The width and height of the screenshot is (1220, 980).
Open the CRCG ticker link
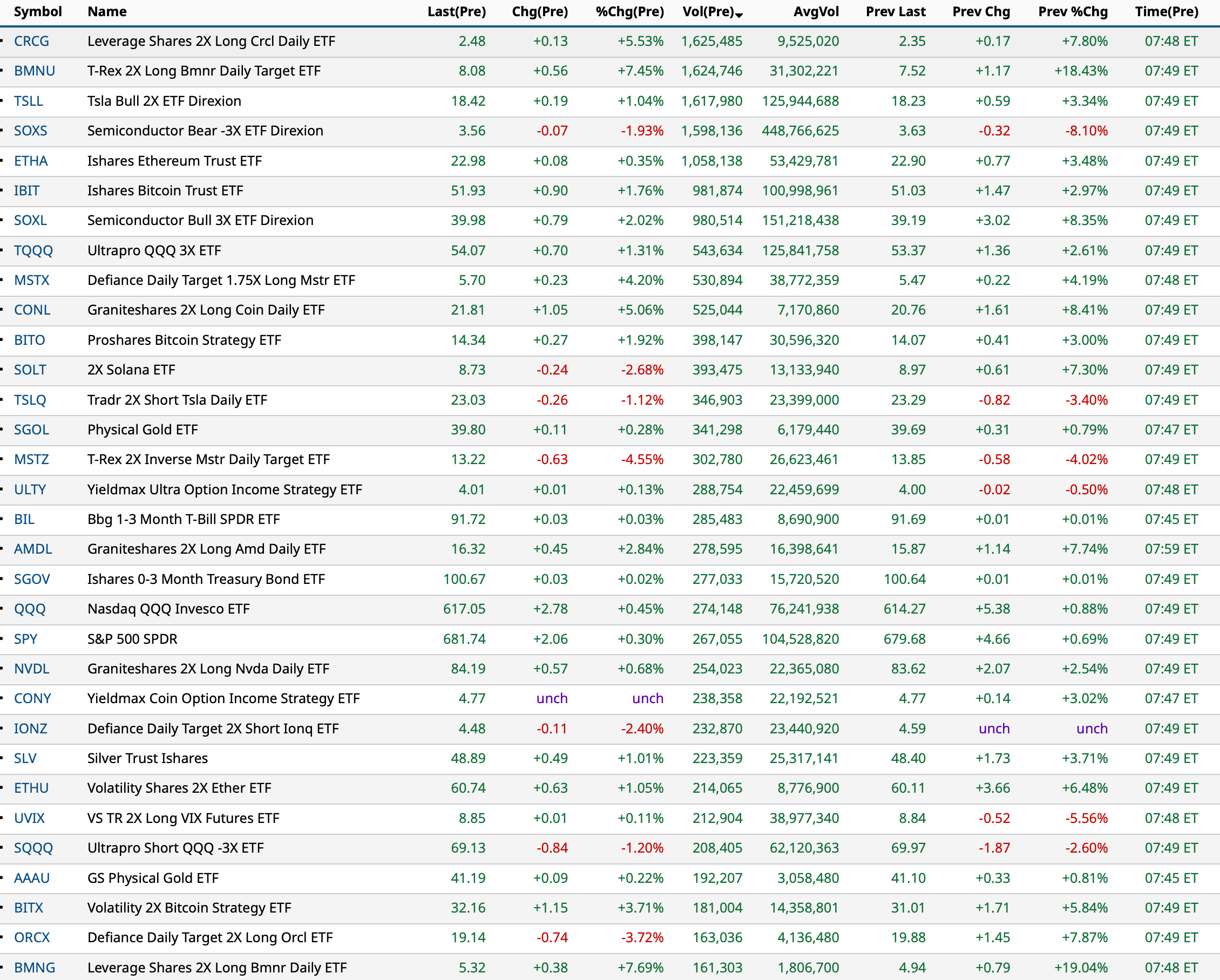(32, 42)
